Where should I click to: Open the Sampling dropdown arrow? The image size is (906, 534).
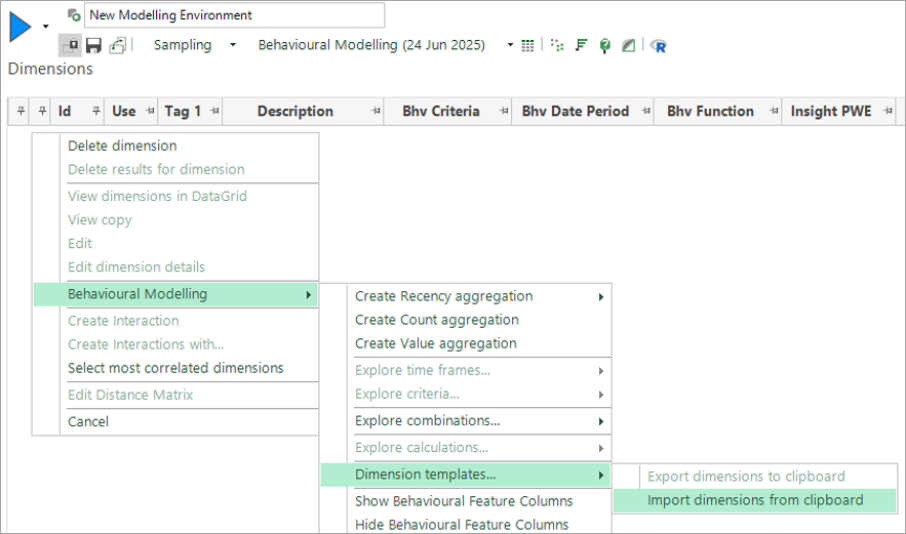tap(233, 45)
